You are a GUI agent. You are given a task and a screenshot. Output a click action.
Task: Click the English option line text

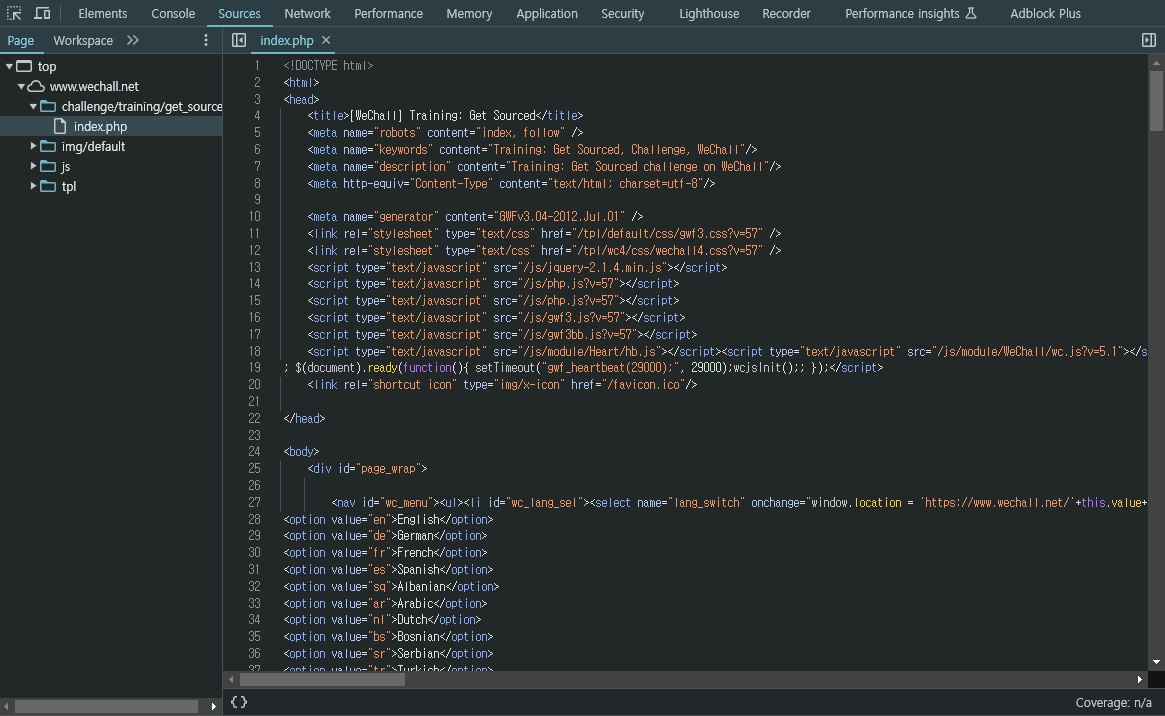click(x=388, y=519)
